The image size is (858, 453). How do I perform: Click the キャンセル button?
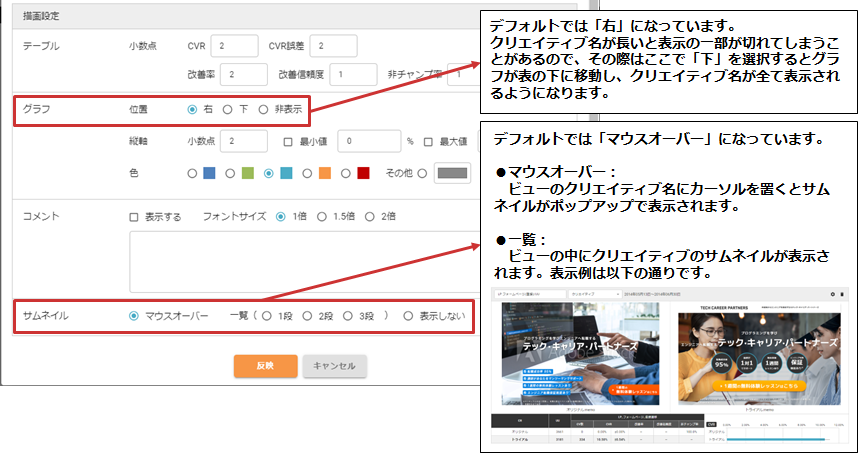coord(335,366)
